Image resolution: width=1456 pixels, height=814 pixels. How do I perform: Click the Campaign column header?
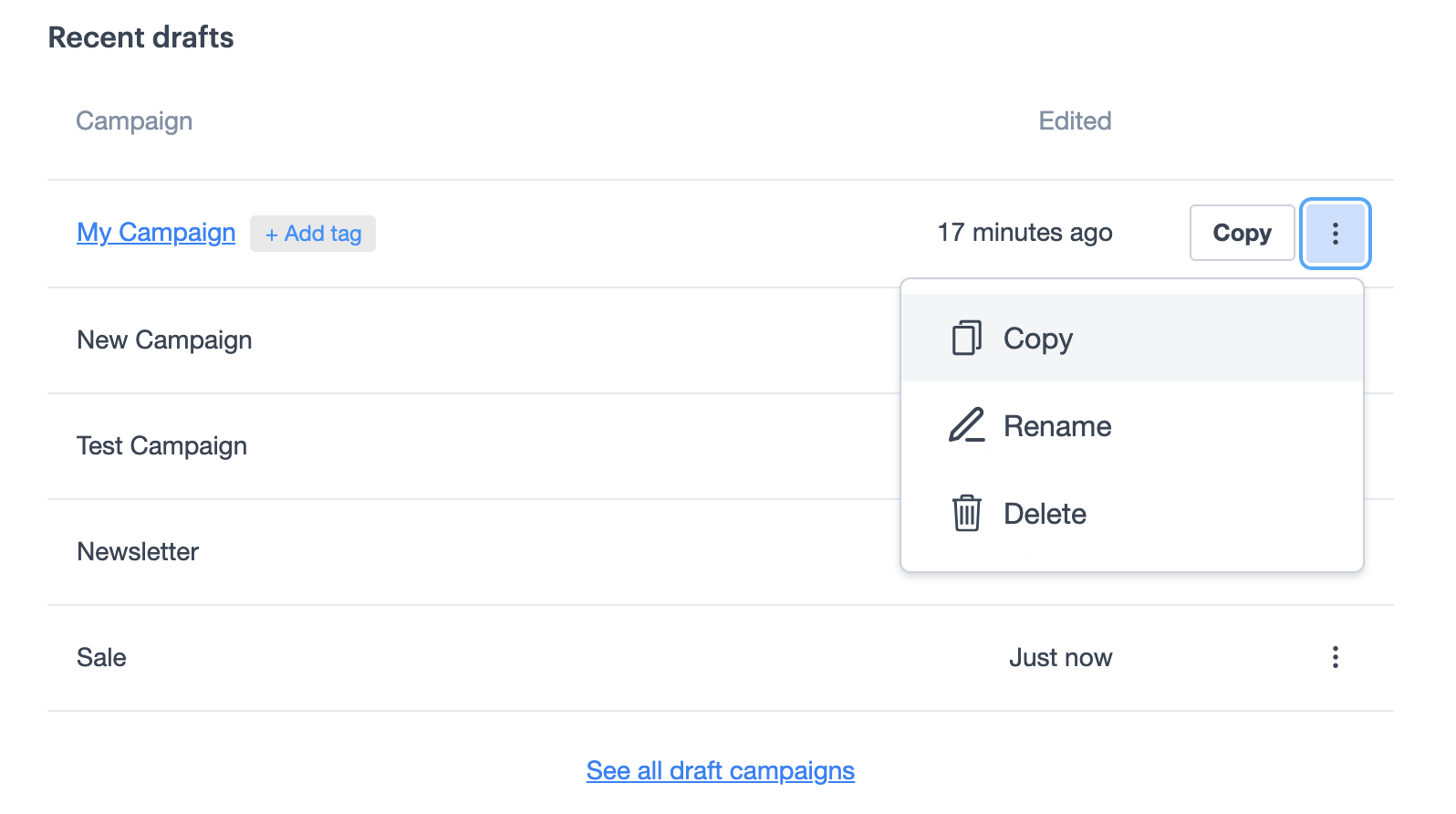(x=134, y=120)
